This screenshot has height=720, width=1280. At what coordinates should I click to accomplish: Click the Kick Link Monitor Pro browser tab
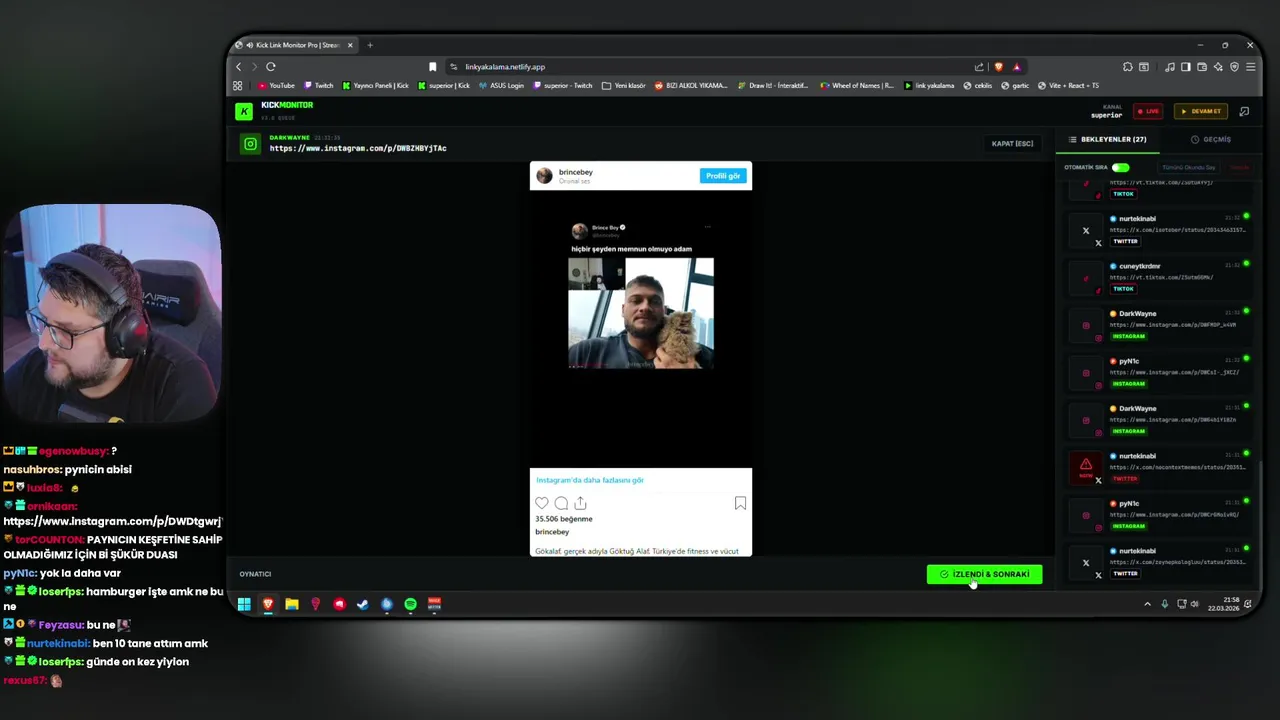coord(293,45)
